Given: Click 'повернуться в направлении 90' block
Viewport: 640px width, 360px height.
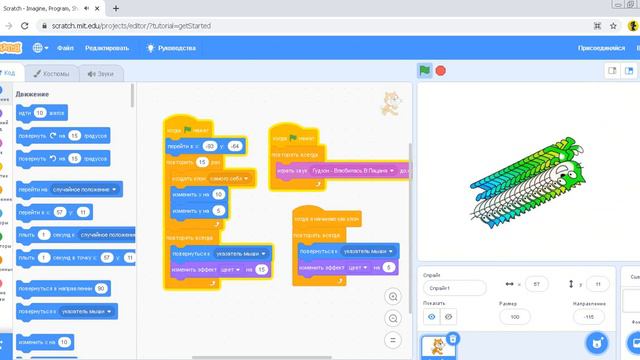Looking at the screenshot, I should pos(63,289).
